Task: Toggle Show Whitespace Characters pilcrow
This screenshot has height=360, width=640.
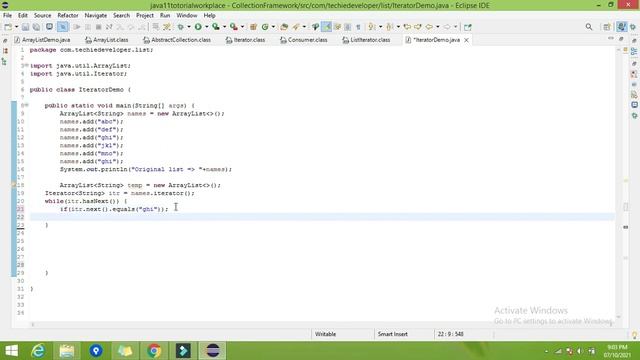Action: [358, 27]
